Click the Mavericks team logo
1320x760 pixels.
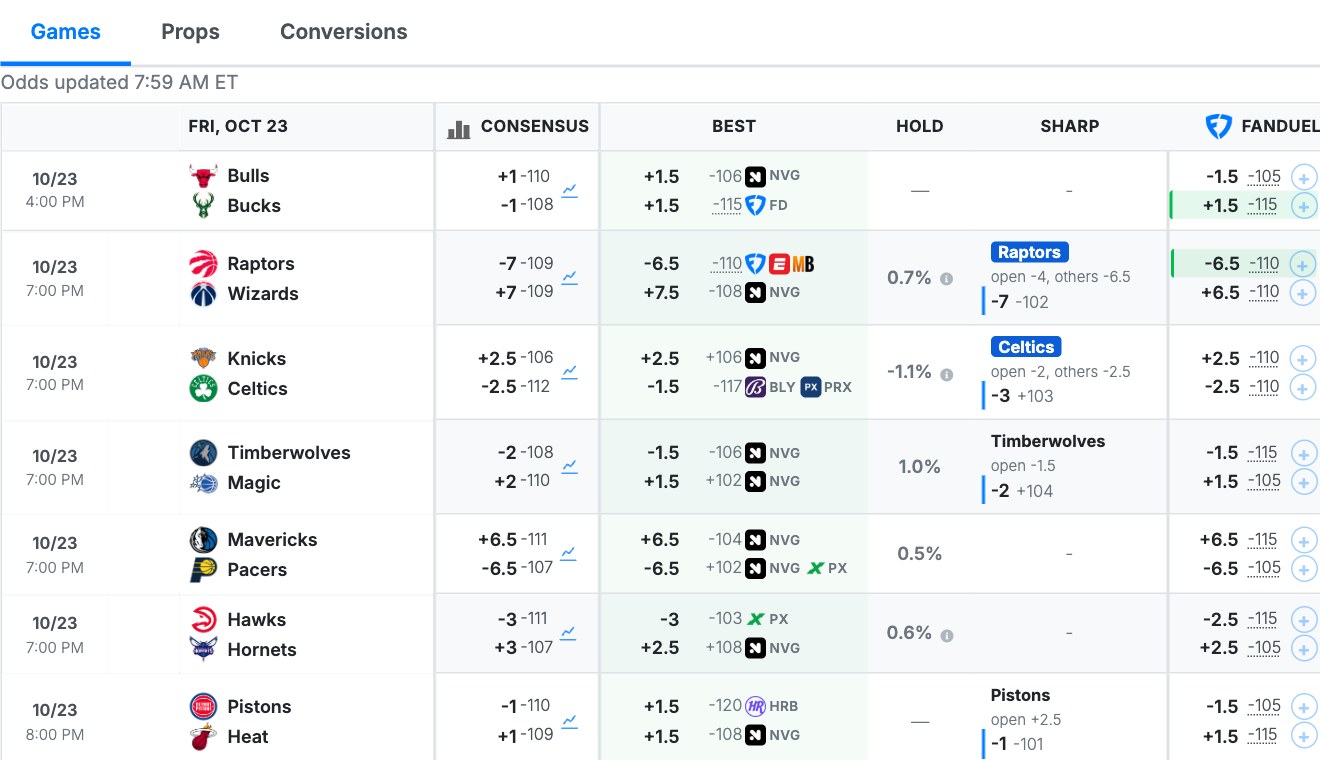tap(203, 540)
